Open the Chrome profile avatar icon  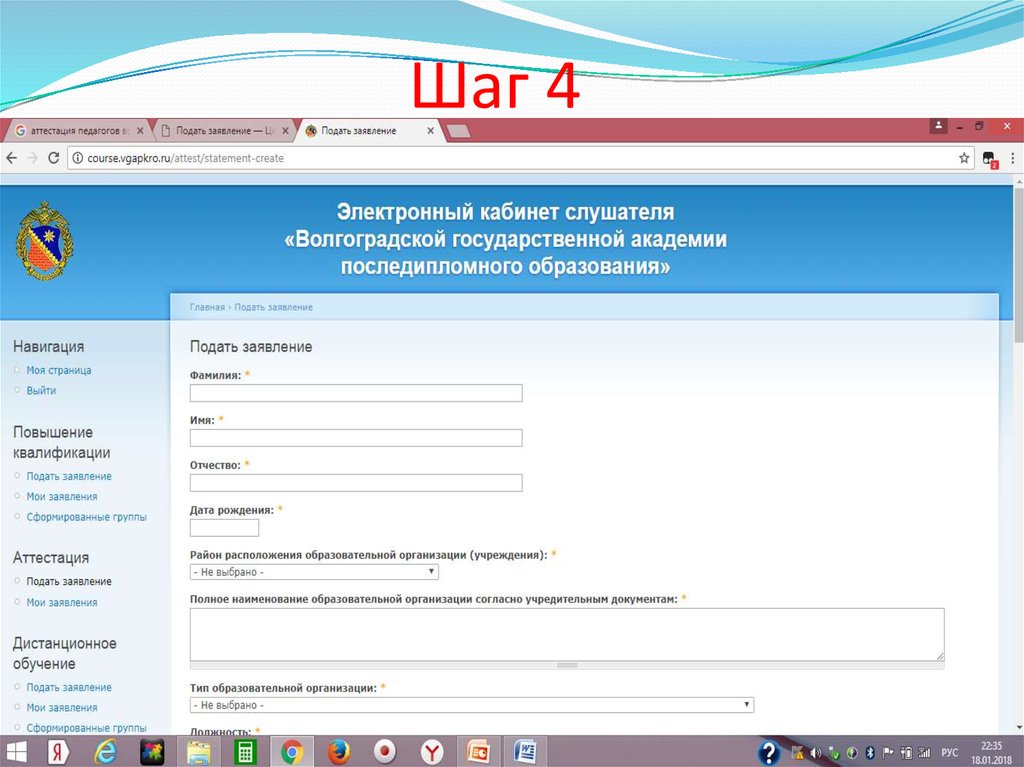938,126
